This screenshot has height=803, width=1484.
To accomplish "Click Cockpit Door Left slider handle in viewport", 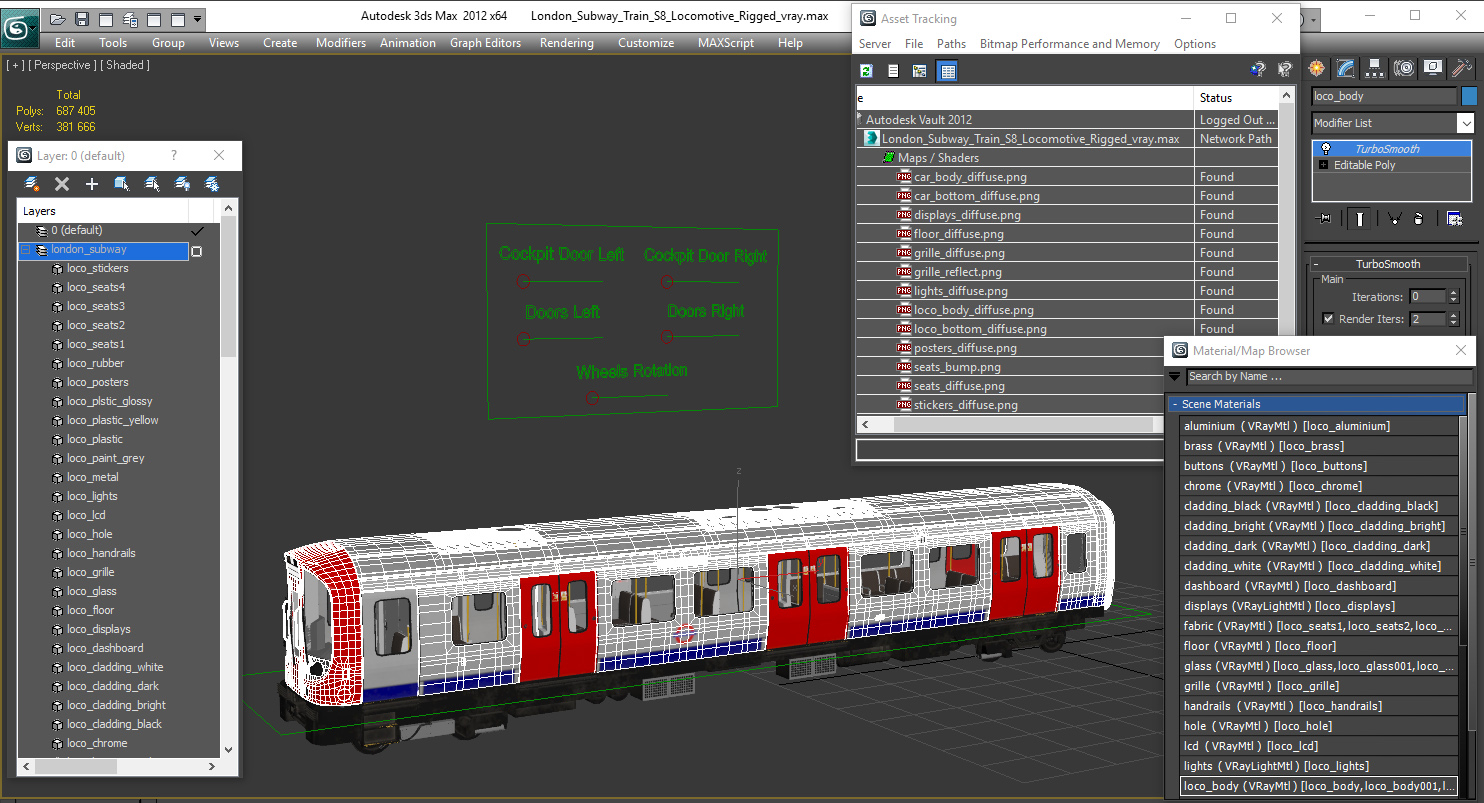I will pyautogui.click(x=522, y=283).
